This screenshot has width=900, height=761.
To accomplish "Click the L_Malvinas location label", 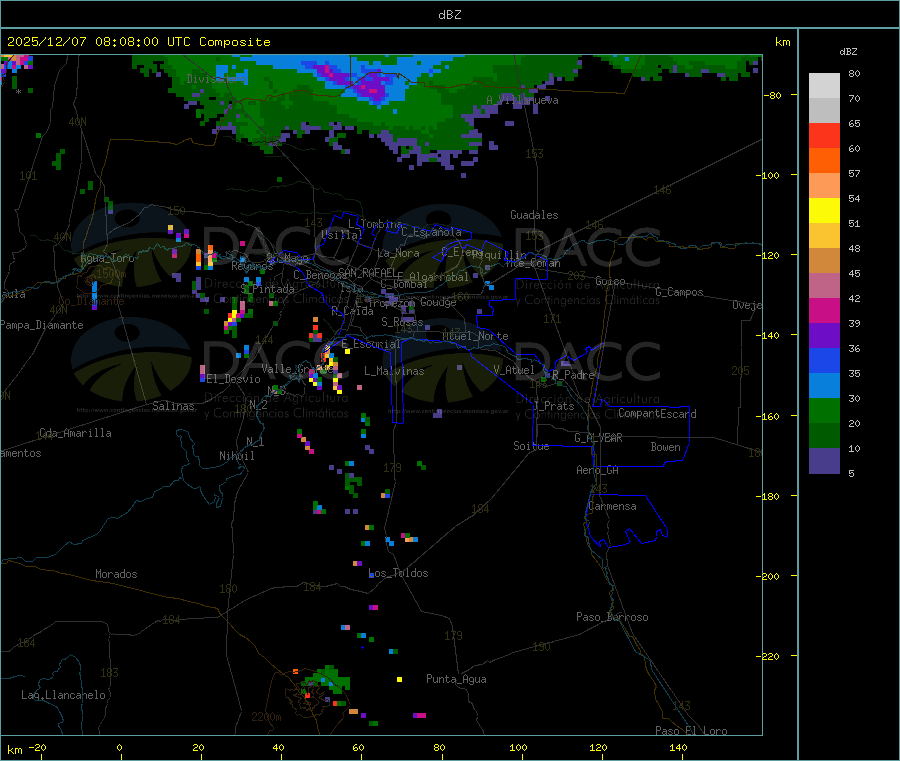I will point(394,371).
